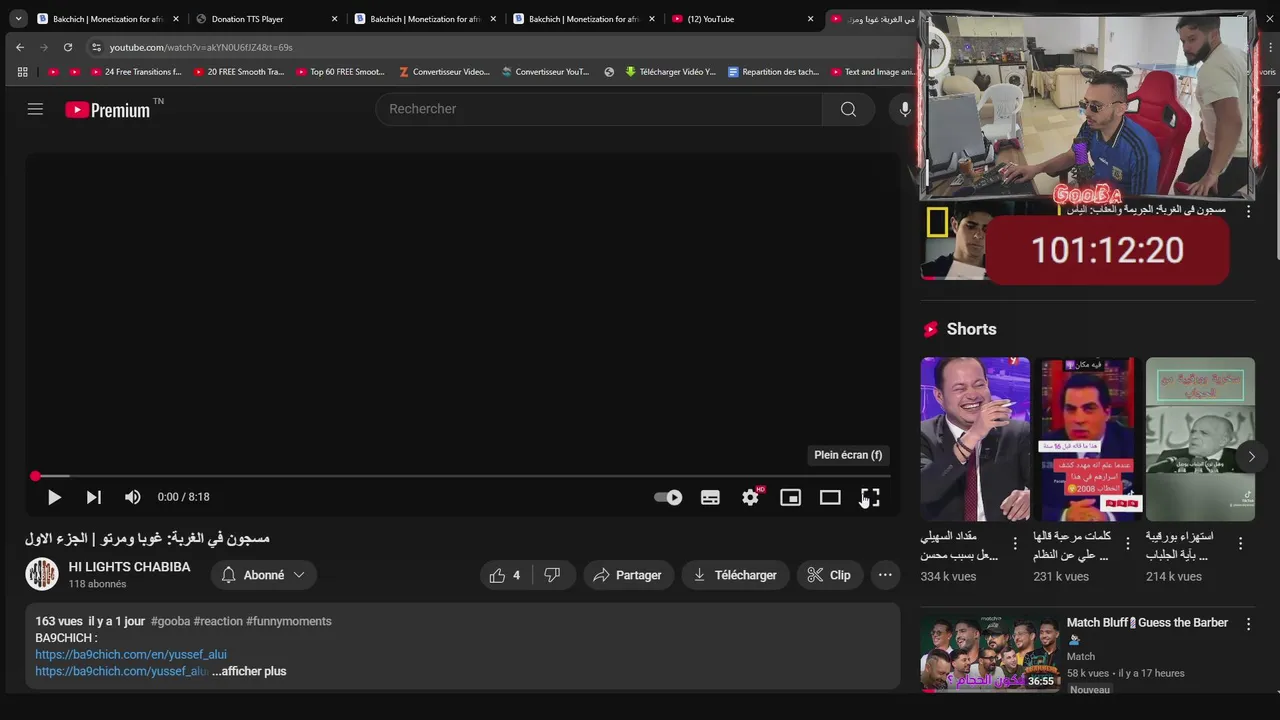Viewport: 1280px width, 720px height.
Task: Close the (12) YouTube tab
Action: click(810, 19)
